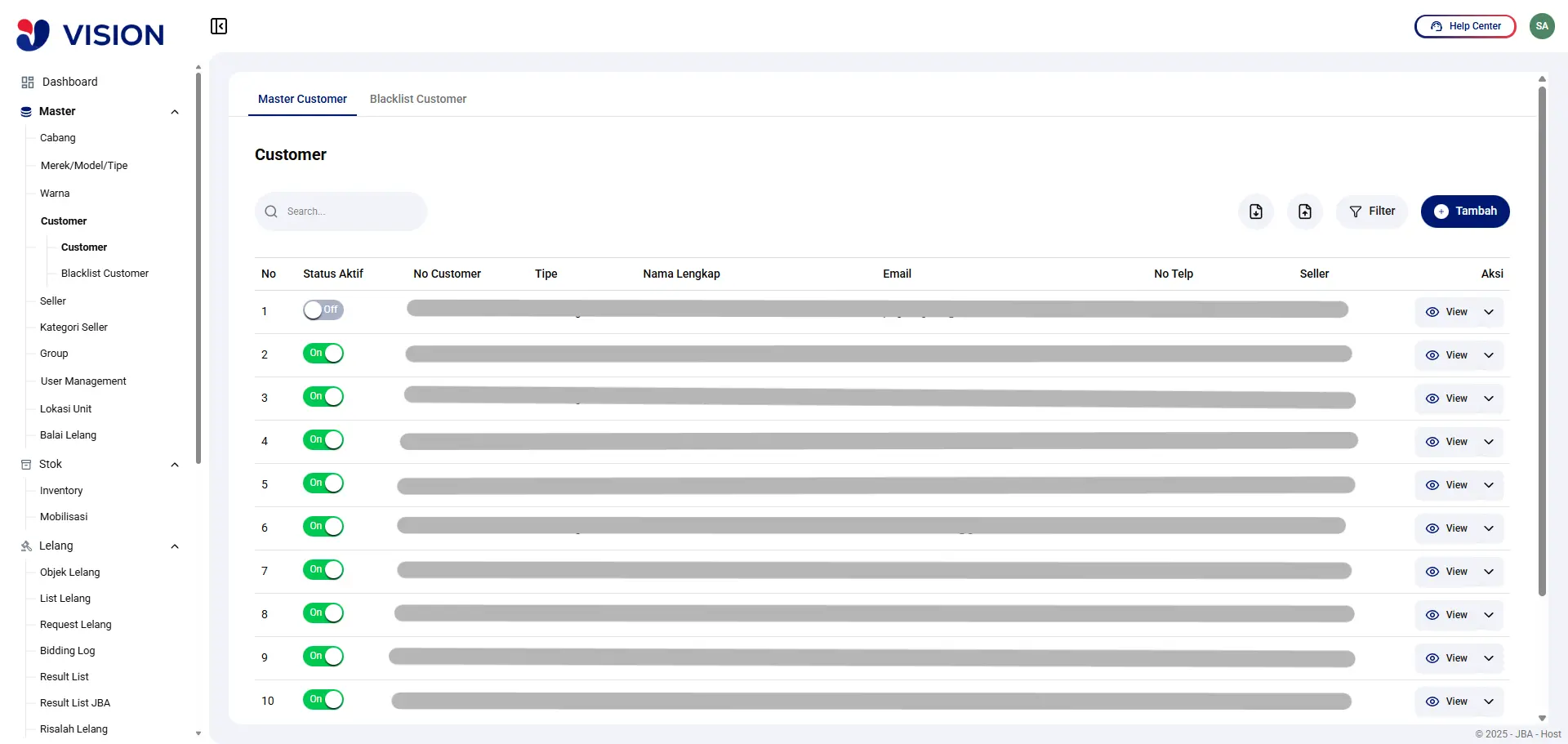This screenshot has height=744, width=1568.
Task: Switch to the Blacklist Customer tab
Action: [417, 99]
